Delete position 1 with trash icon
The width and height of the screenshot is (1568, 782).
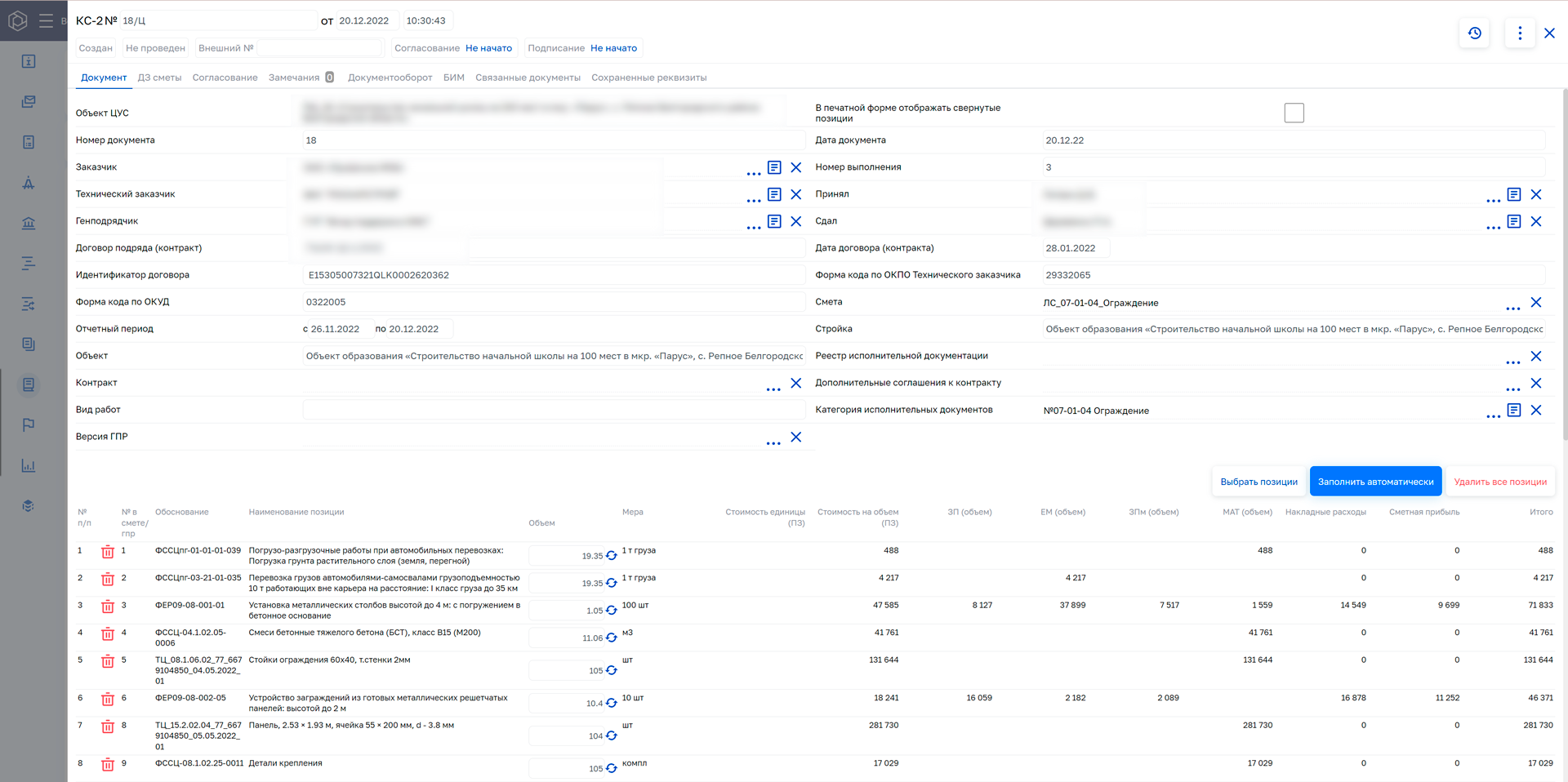[x=107, y=552]
